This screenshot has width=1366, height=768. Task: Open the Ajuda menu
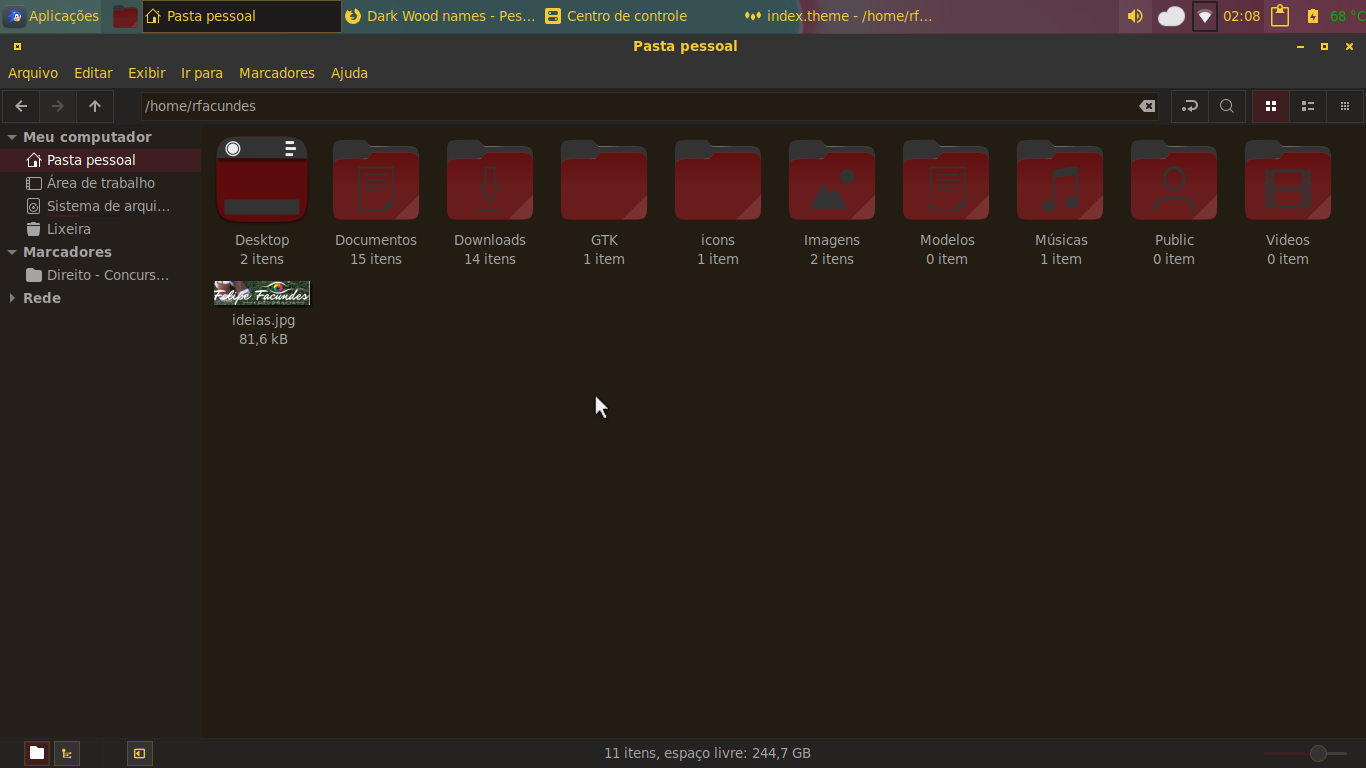point(350,73)
